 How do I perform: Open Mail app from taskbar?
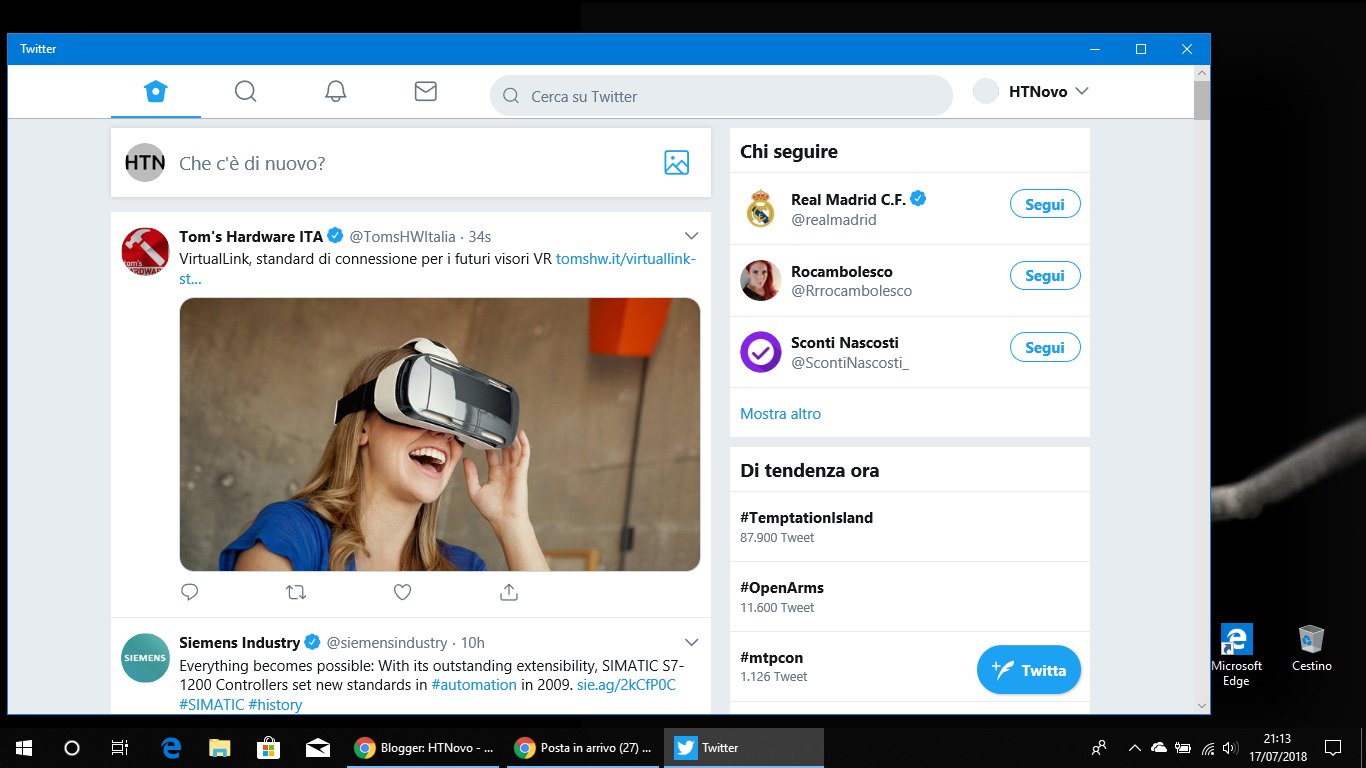318,747
